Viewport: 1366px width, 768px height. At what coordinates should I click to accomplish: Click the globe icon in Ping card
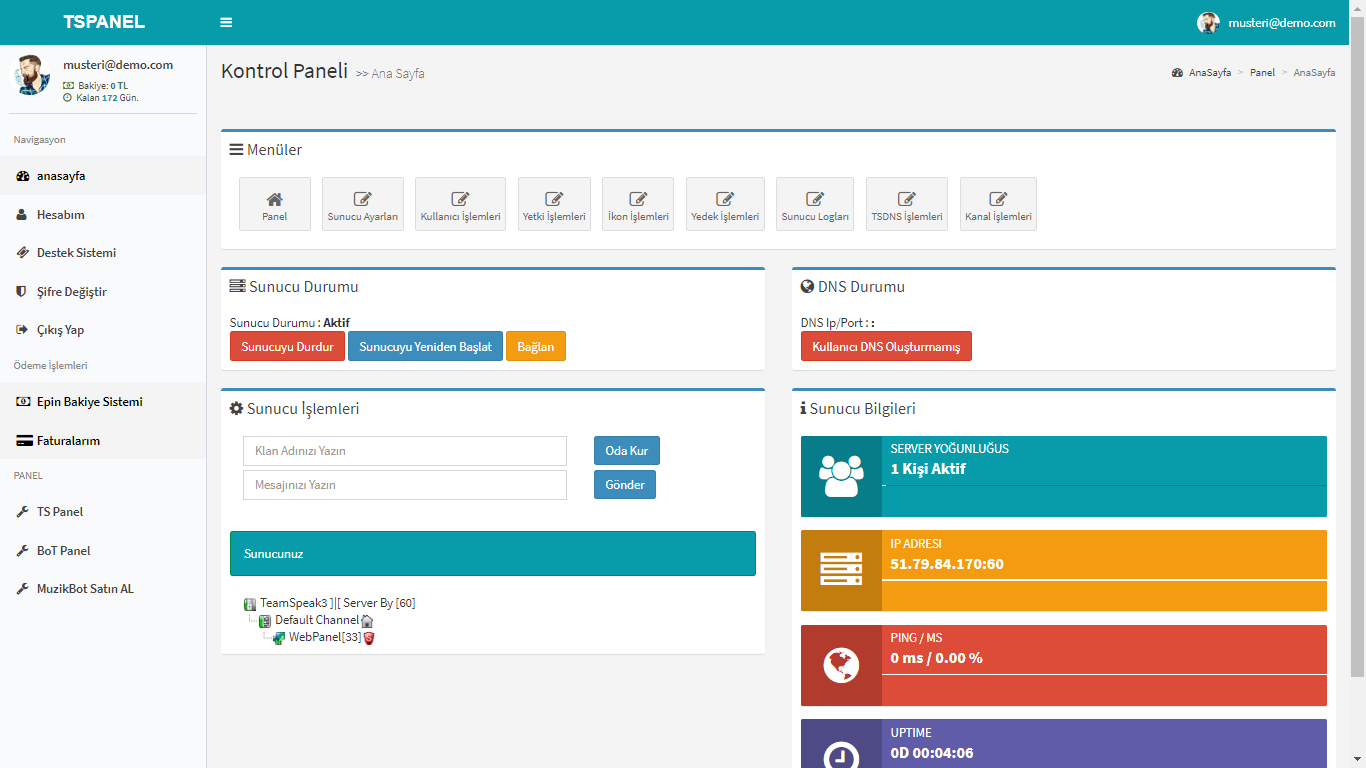(x=841, y=665)
